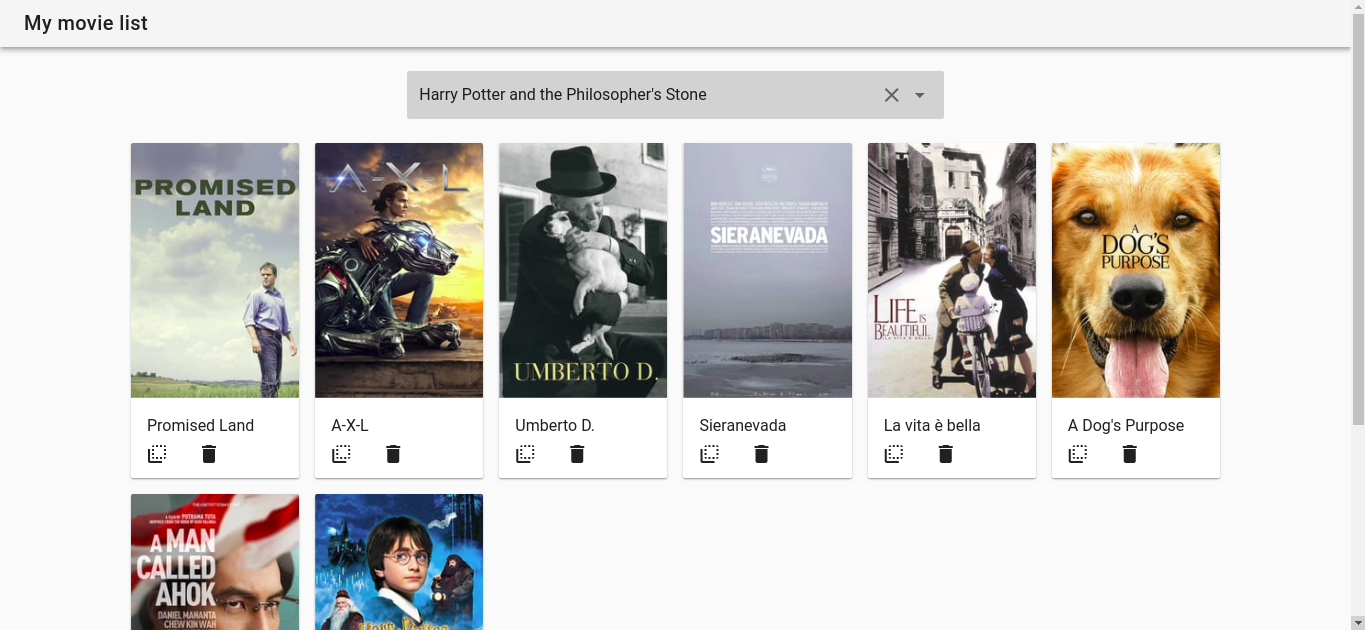Click the 'My movie list' header title
This screenshot has height=630, width=1365.
click(86, 23)
